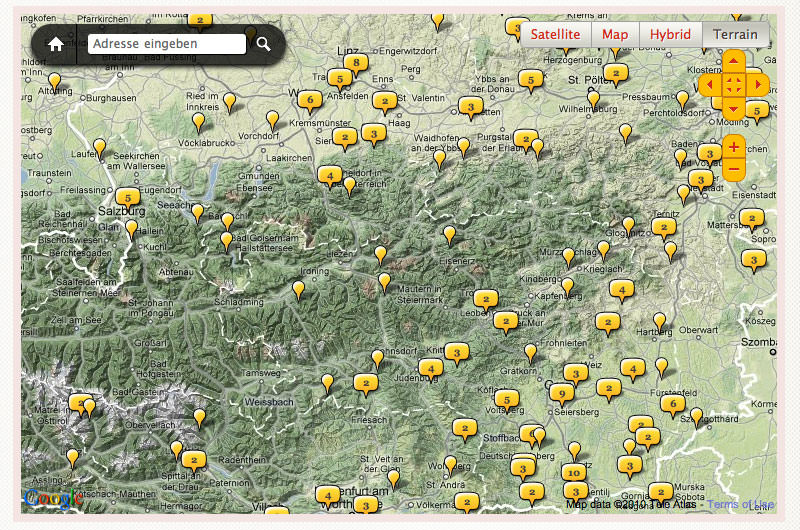This screenshot has height=530, width=800.
Task: Click the pin at Laufen
Action: (x=99, y=148)
